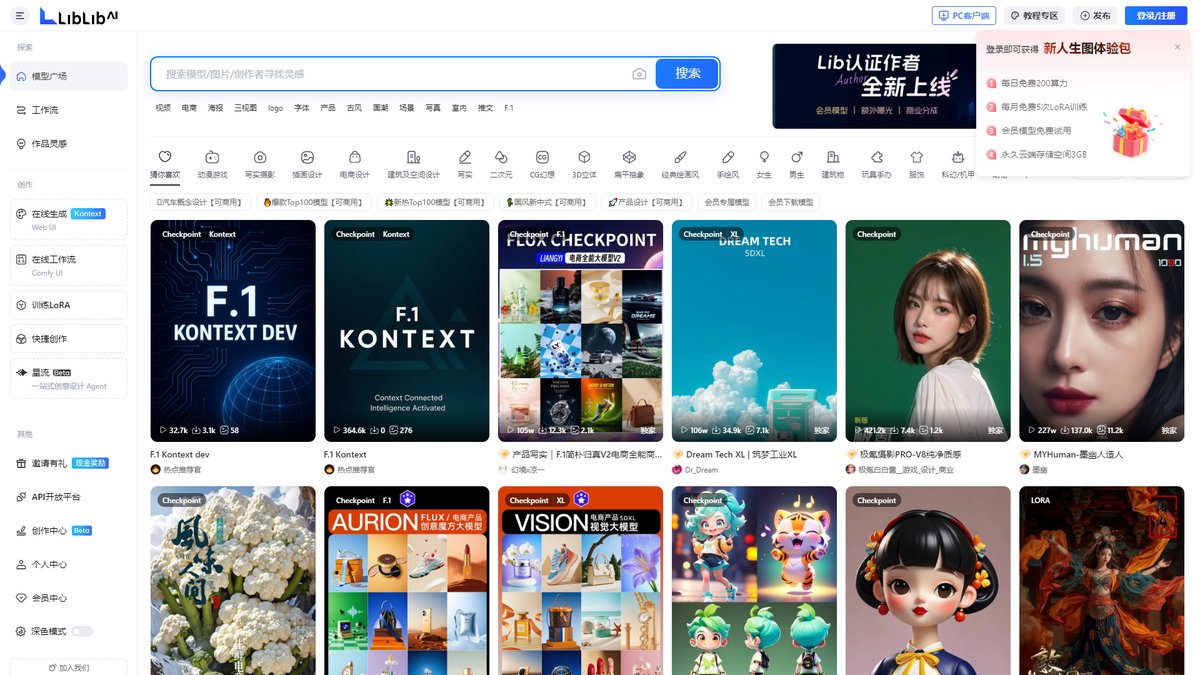Click the PC客户端 button
The image size is (1200, 675).
[964, 16]
